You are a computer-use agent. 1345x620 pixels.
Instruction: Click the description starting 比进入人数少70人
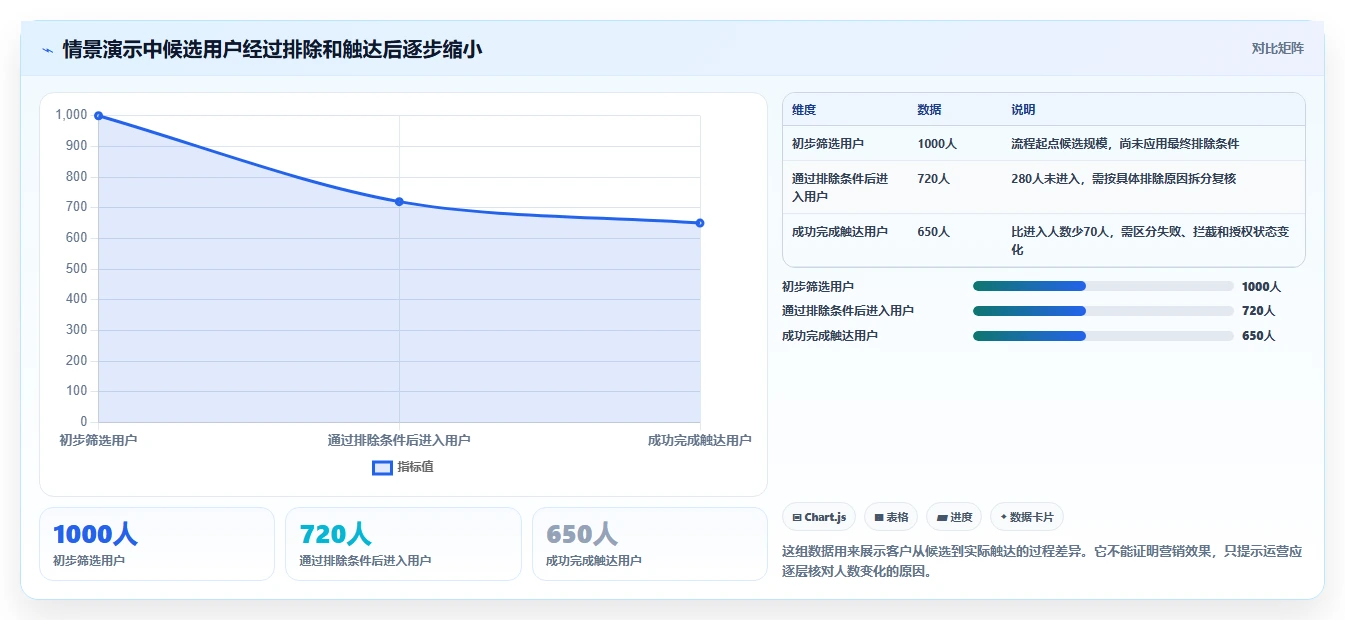tap(1150, 241)
